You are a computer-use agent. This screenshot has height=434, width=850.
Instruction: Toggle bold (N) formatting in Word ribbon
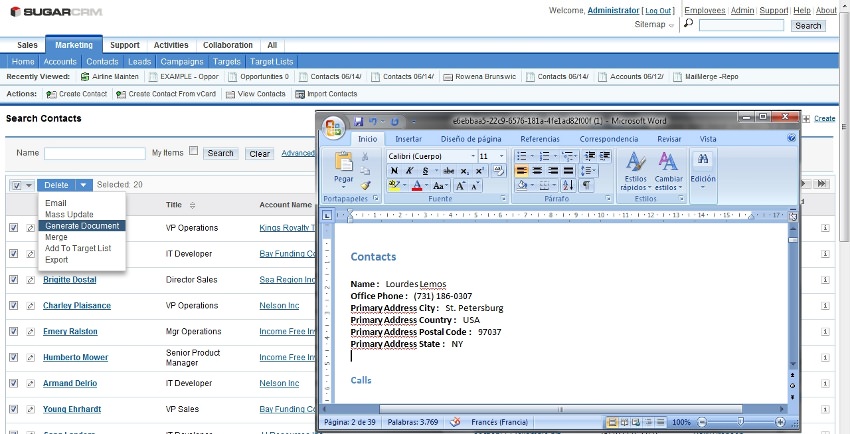pos(394,171)
